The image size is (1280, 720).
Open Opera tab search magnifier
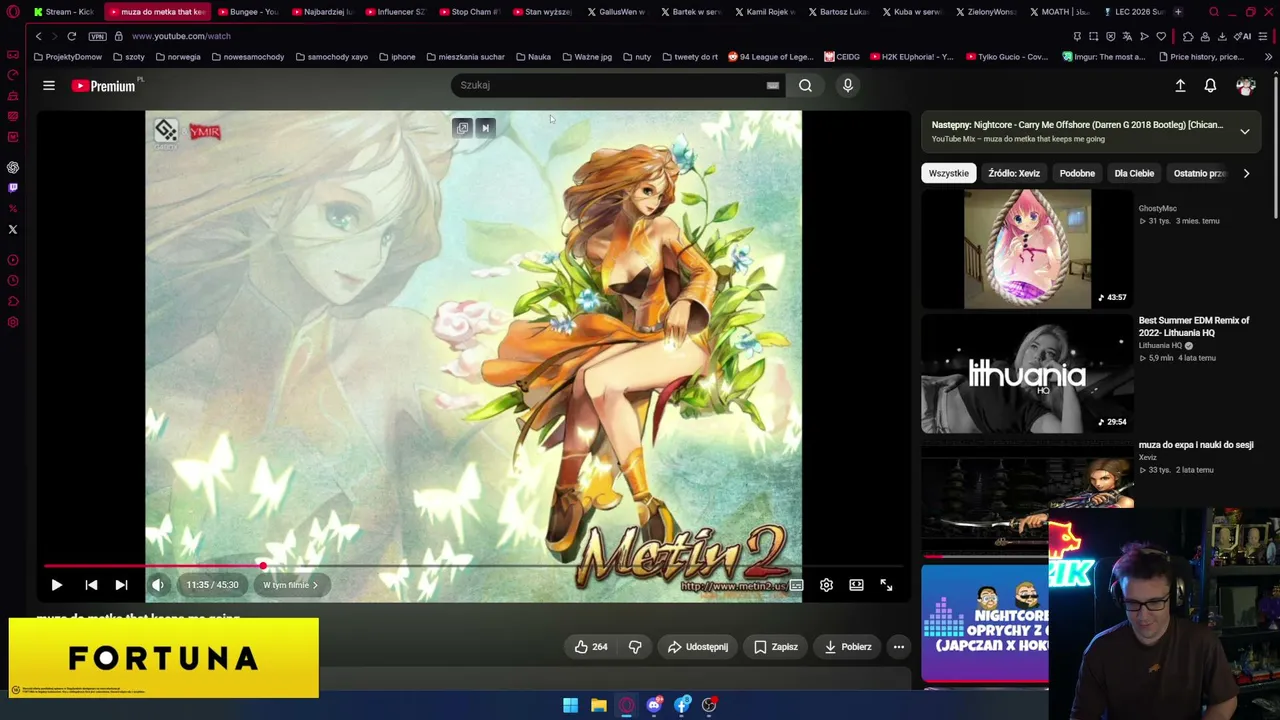pyautogui.click(x=1214, y=12)
